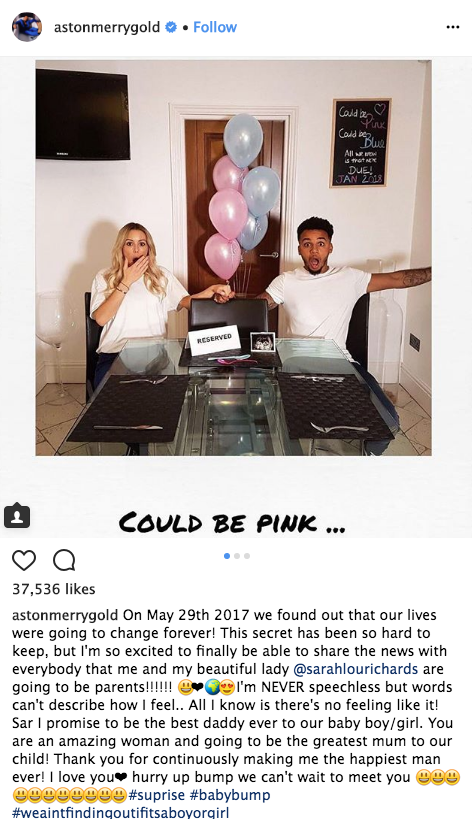The height and width of the screenshot is (819, 472).
Task: View the 37,536 likes list
Action: click(x=54, y=589)
